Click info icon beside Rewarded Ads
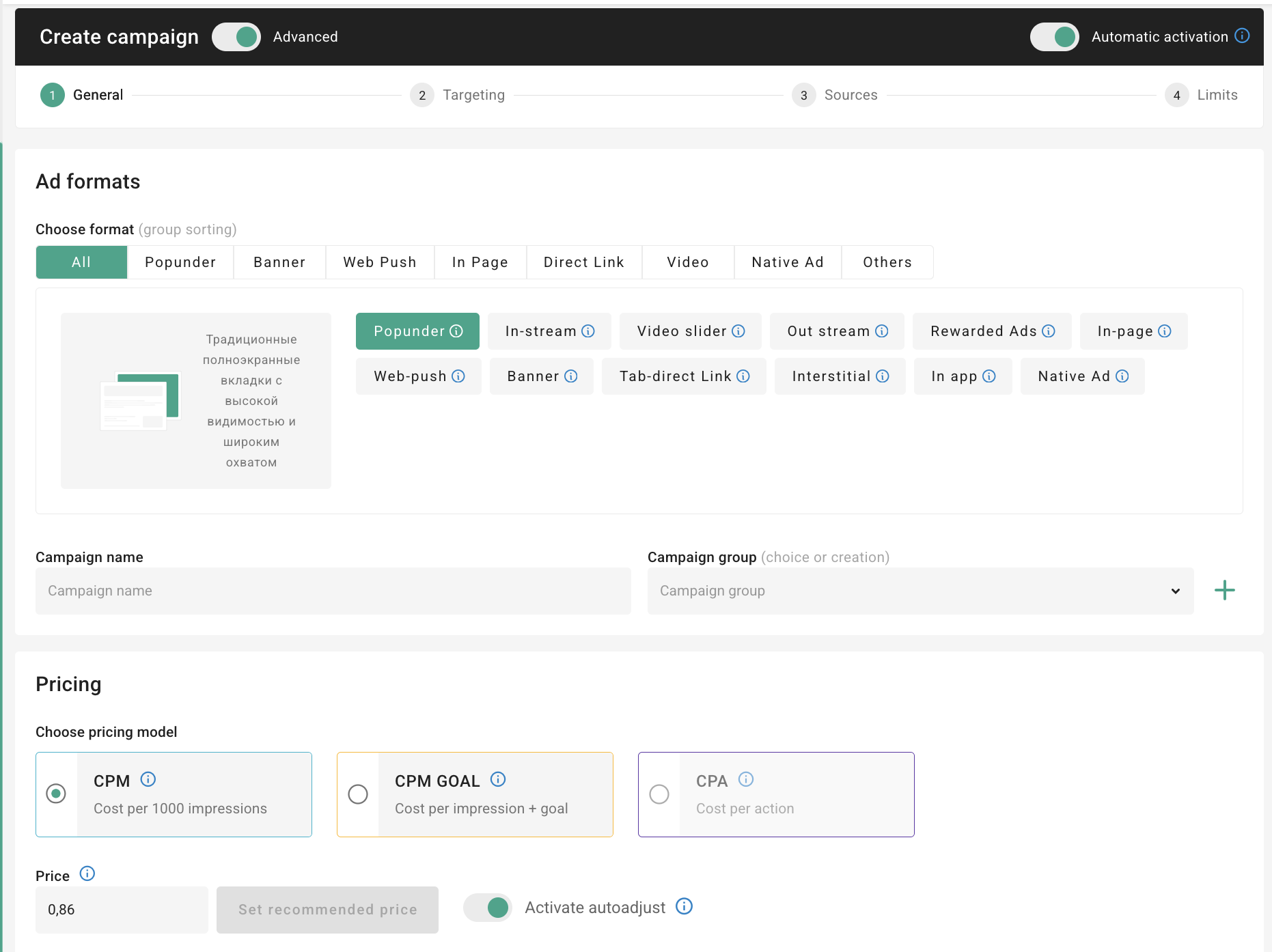 (1049, 331)
